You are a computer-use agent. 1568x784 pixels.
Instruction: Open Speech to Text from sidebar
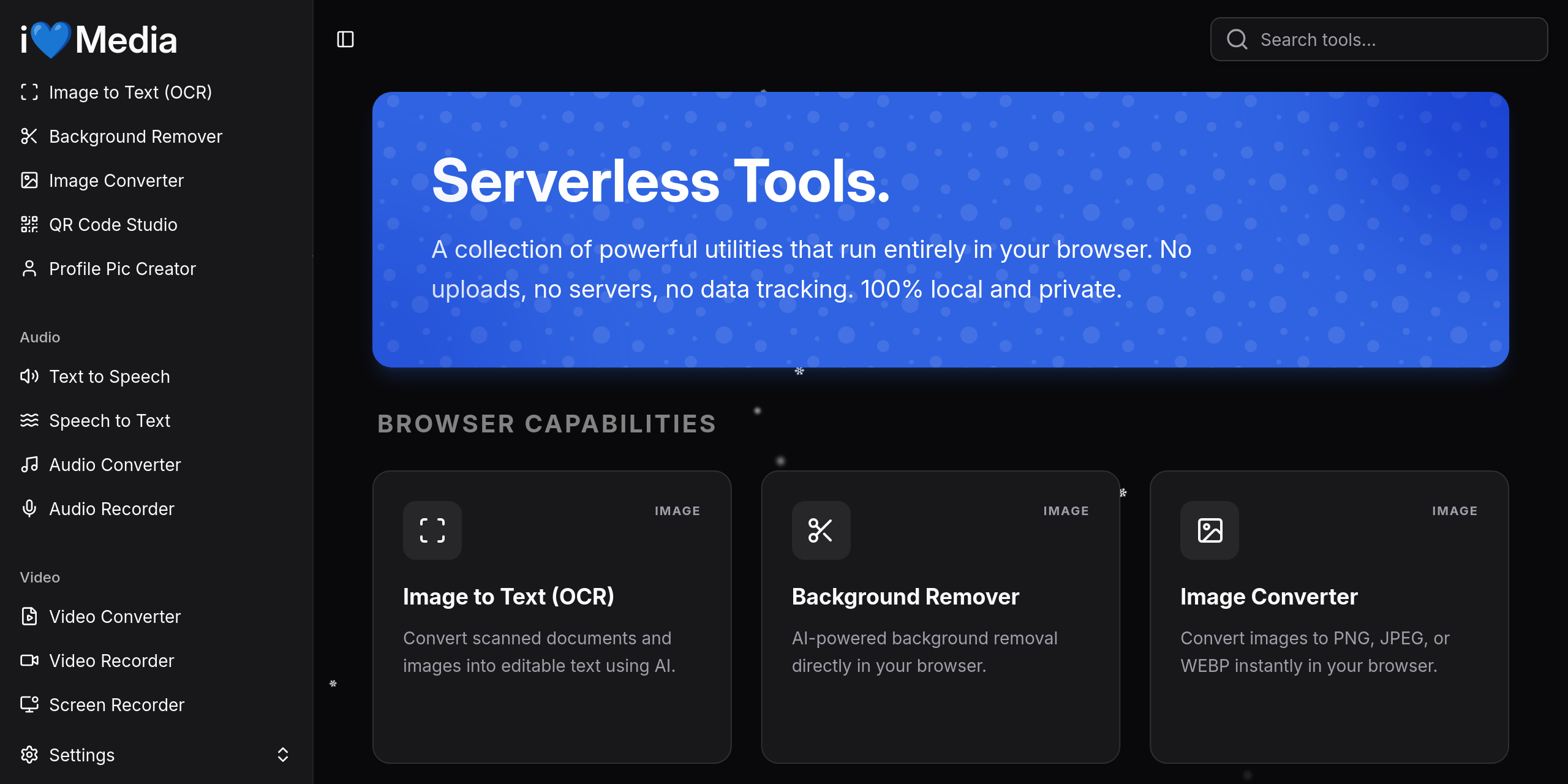(x=110, y=421)
